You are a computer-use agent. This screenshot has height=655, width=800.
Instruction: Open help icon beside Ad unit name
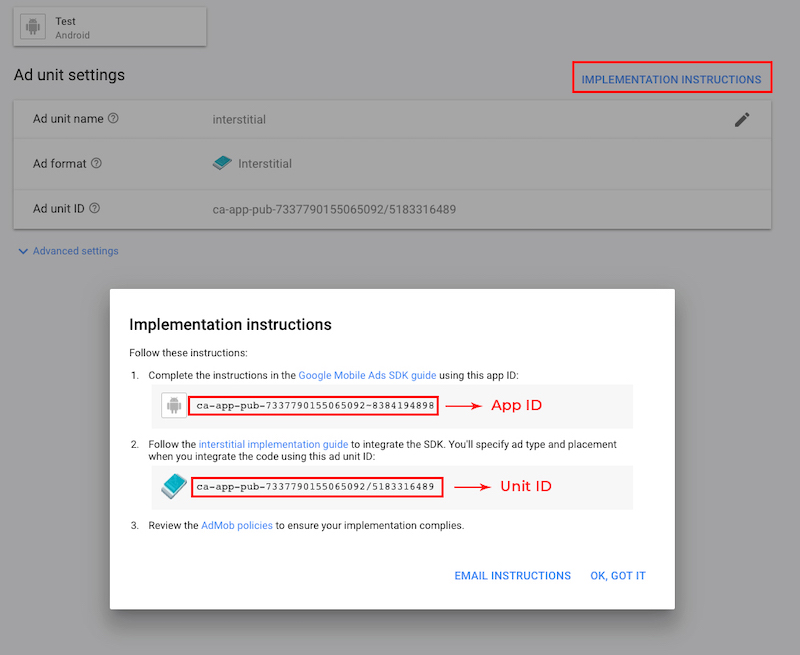[113, 118]
